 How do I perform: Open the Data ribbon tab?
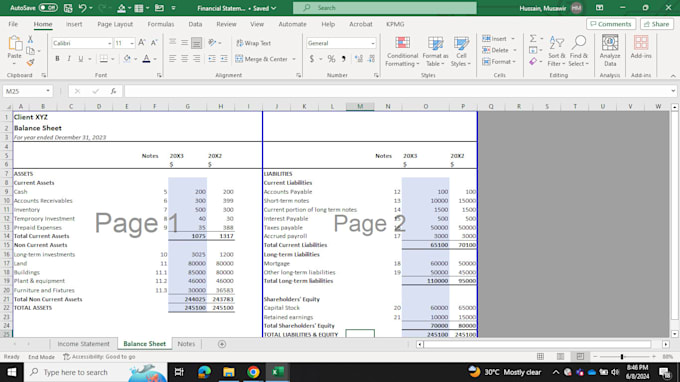click(x=195, y=24)
